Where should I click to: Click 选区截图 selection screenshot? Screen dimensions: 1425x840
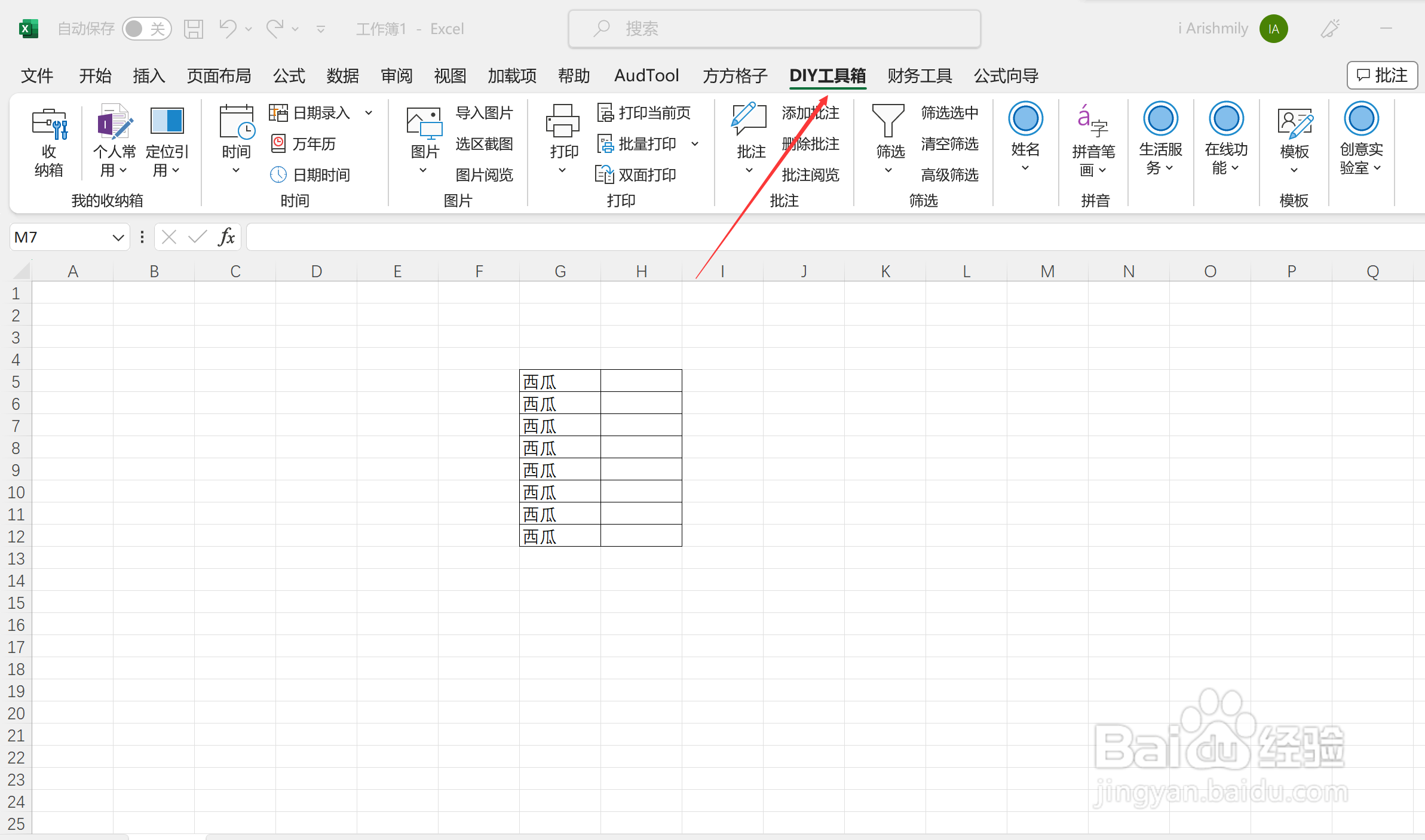tap(485, 143)
